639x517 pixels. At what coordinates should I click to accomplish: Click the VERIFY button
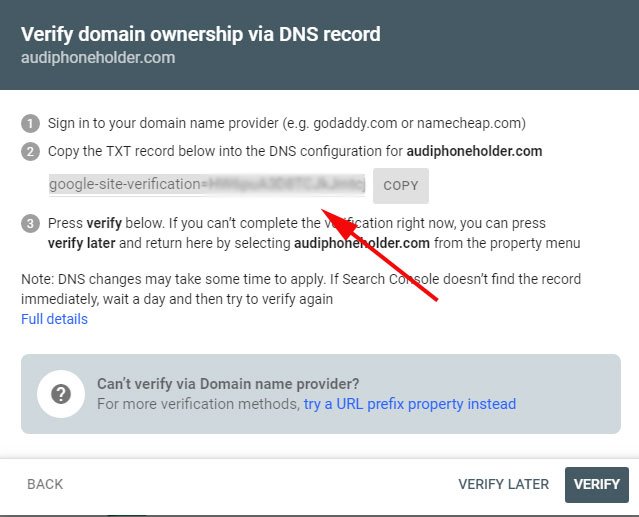coord(597,484)
